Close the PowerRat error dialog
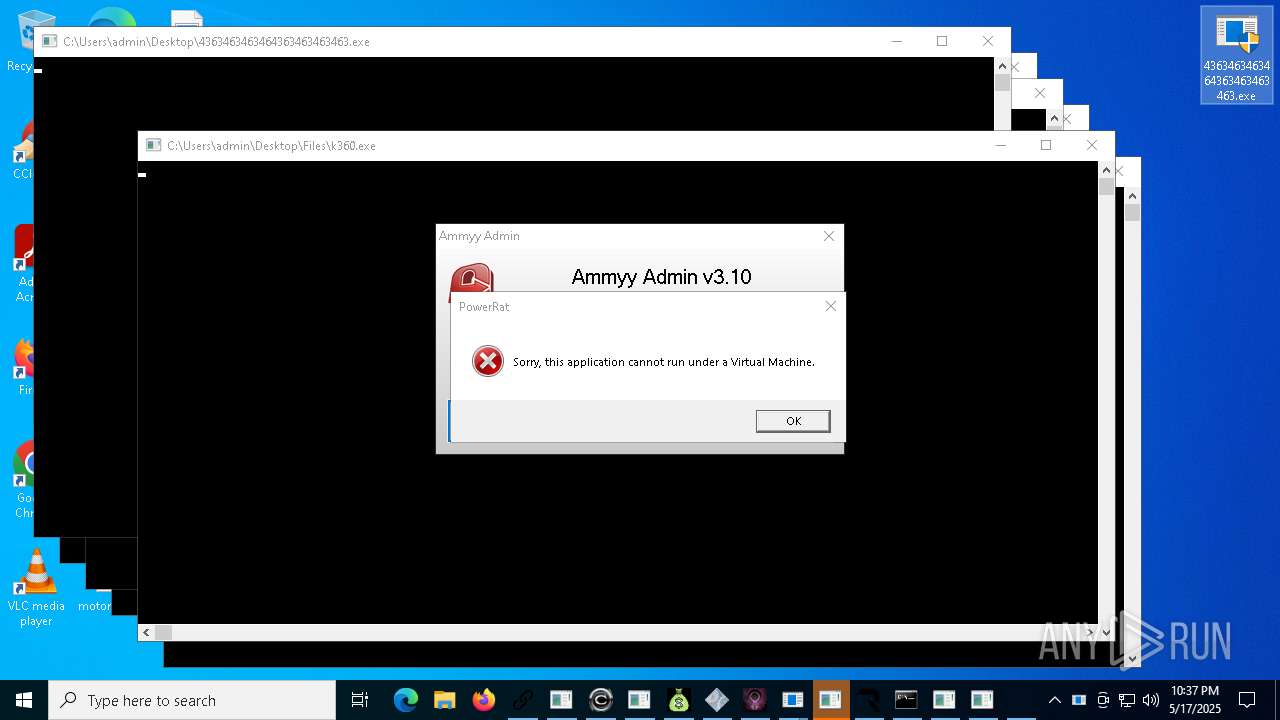This screenshot has height=720, width=1280. [x=830, y=306]
